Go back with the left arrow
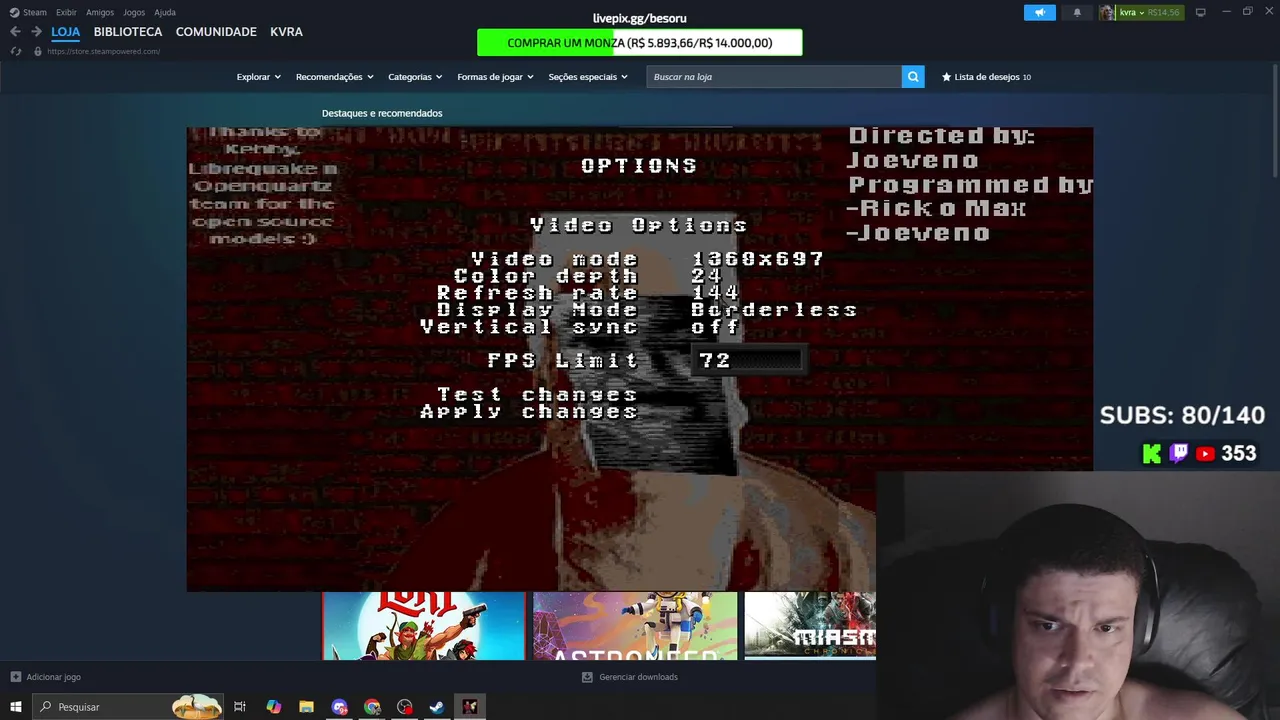 [15, 31]
